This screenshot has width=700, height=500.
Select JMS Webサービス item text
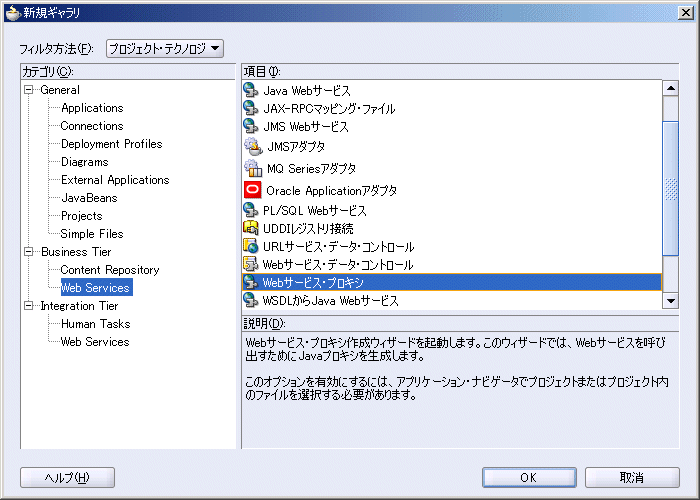point(306,127)
